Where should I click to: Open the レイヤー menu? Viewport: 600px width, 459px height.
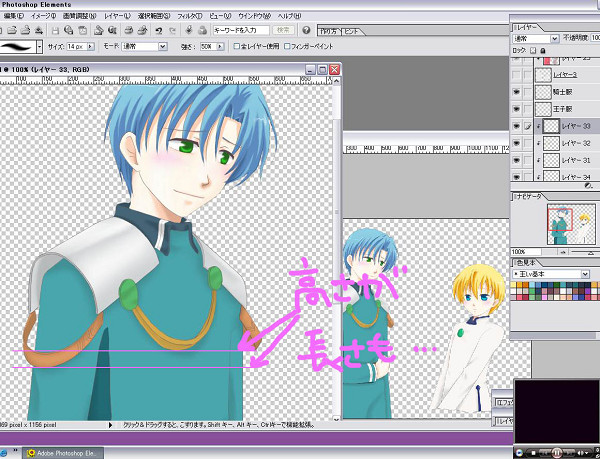(x=117, y=16)
